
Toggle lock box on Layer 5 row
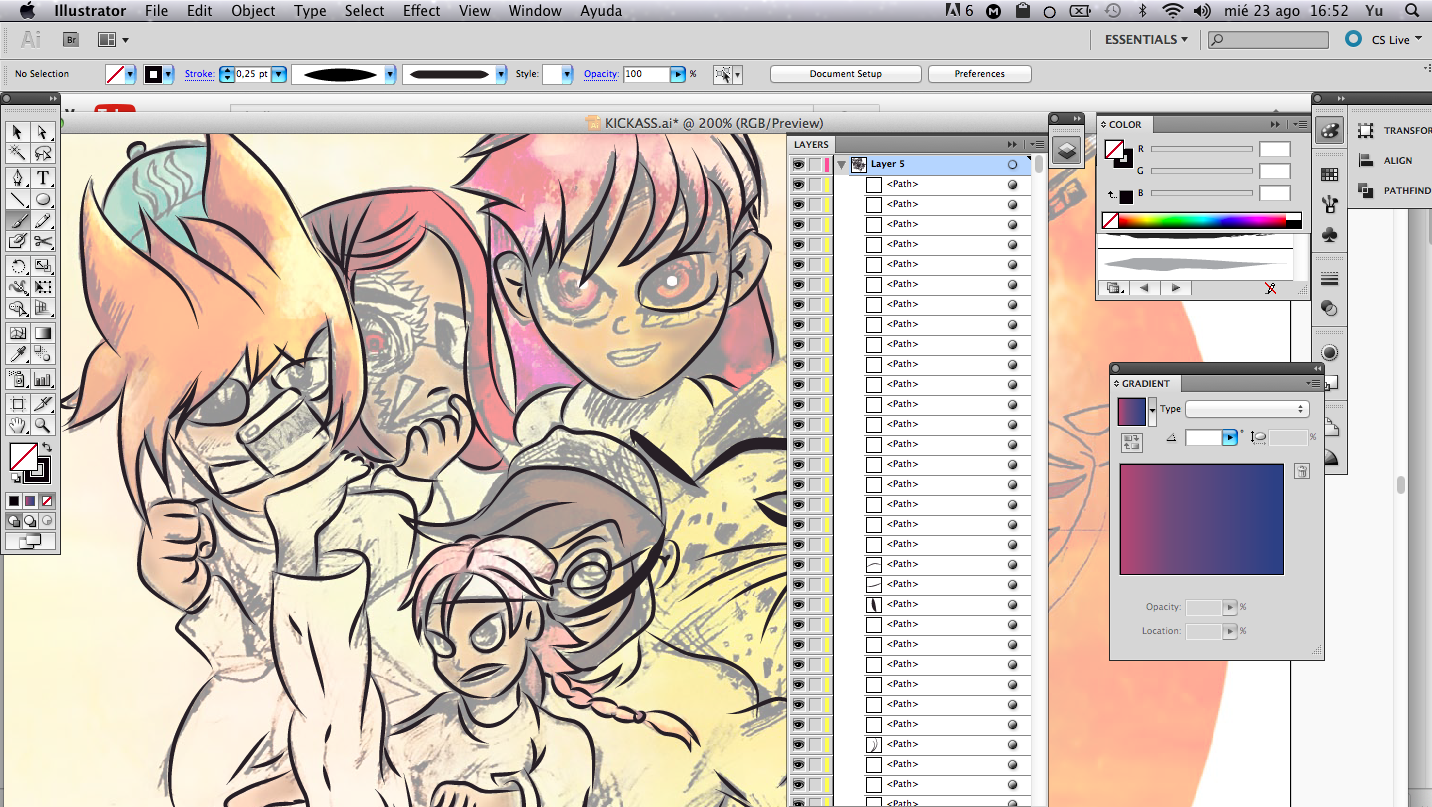point(815,164)
